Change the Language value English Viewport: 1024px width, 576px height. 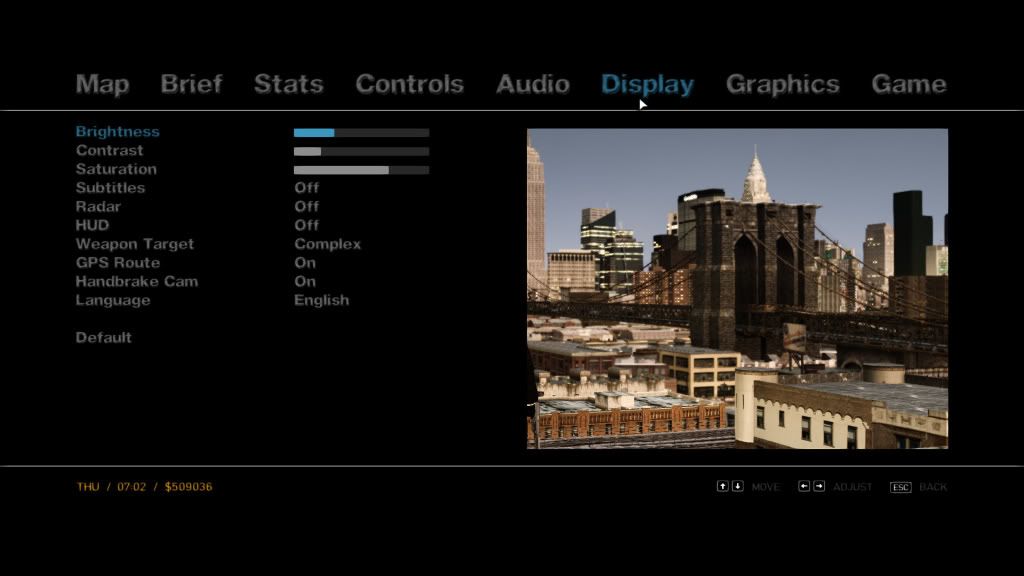[321, 300]
